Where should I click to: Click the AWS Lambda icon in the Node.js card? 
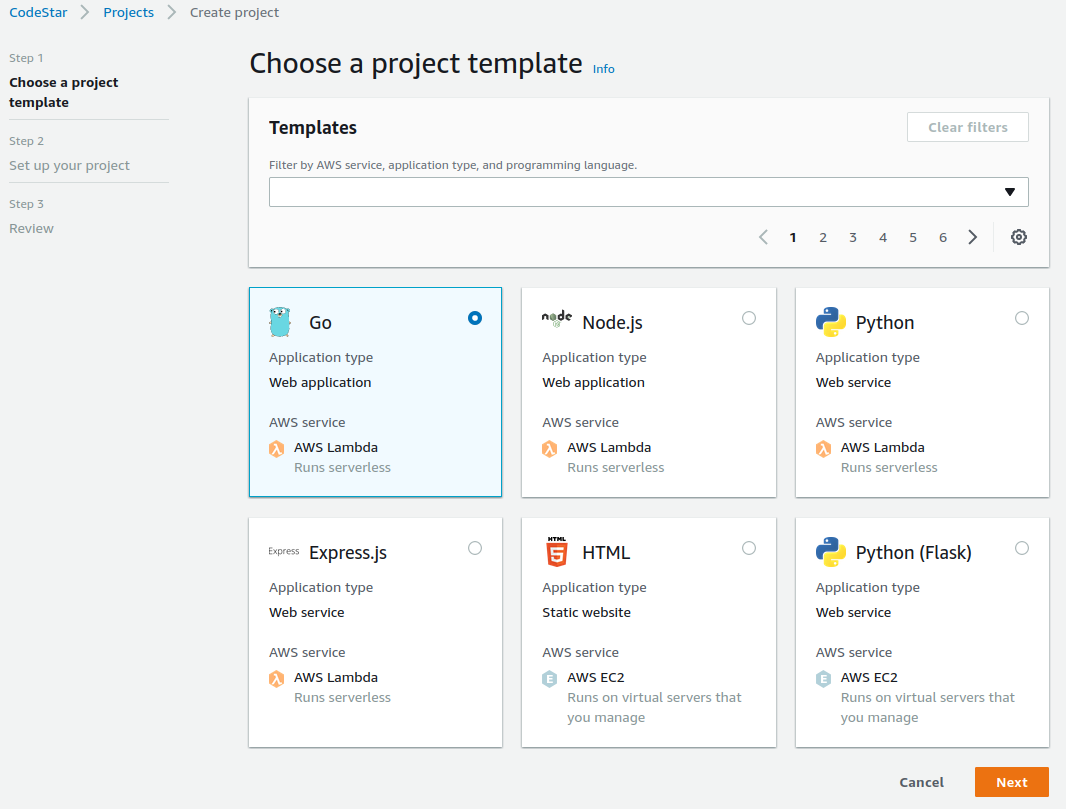pyautogui.click(x=550, y=449)
